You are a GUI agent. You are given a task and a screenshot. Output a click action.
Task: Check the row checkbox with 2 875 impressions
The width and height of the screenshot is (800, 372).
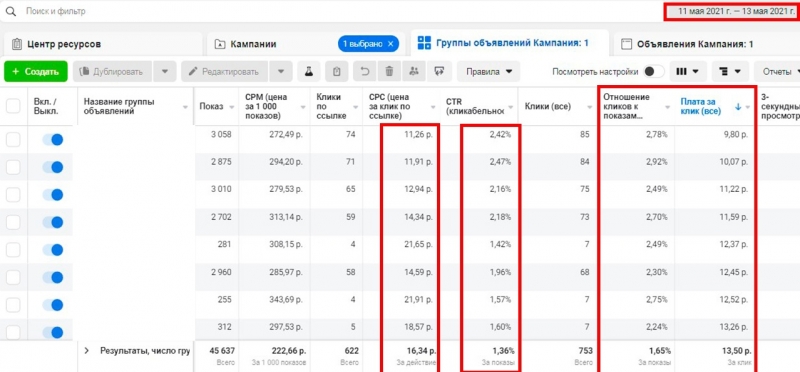click(x=13, y=167)
